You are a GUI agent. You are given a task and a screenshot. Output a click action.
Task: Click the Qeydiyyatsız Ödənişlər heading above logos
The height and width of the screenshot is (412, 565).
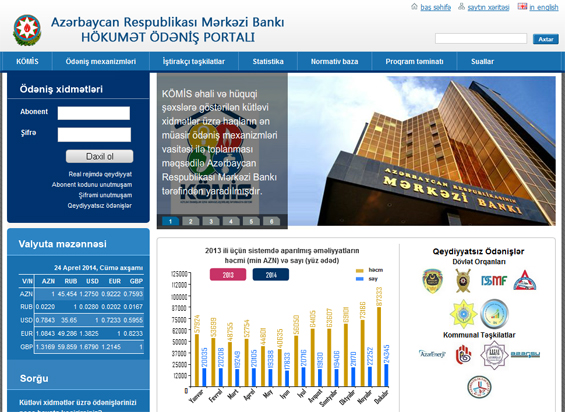479,251
